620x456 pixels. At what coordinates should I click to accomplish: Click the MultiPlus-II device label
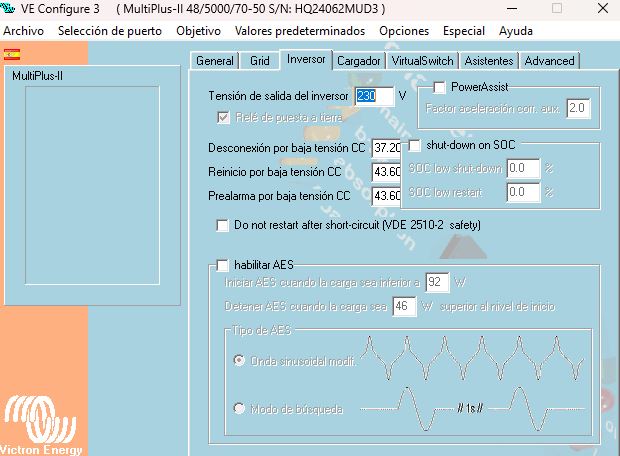tap(38, 76)
